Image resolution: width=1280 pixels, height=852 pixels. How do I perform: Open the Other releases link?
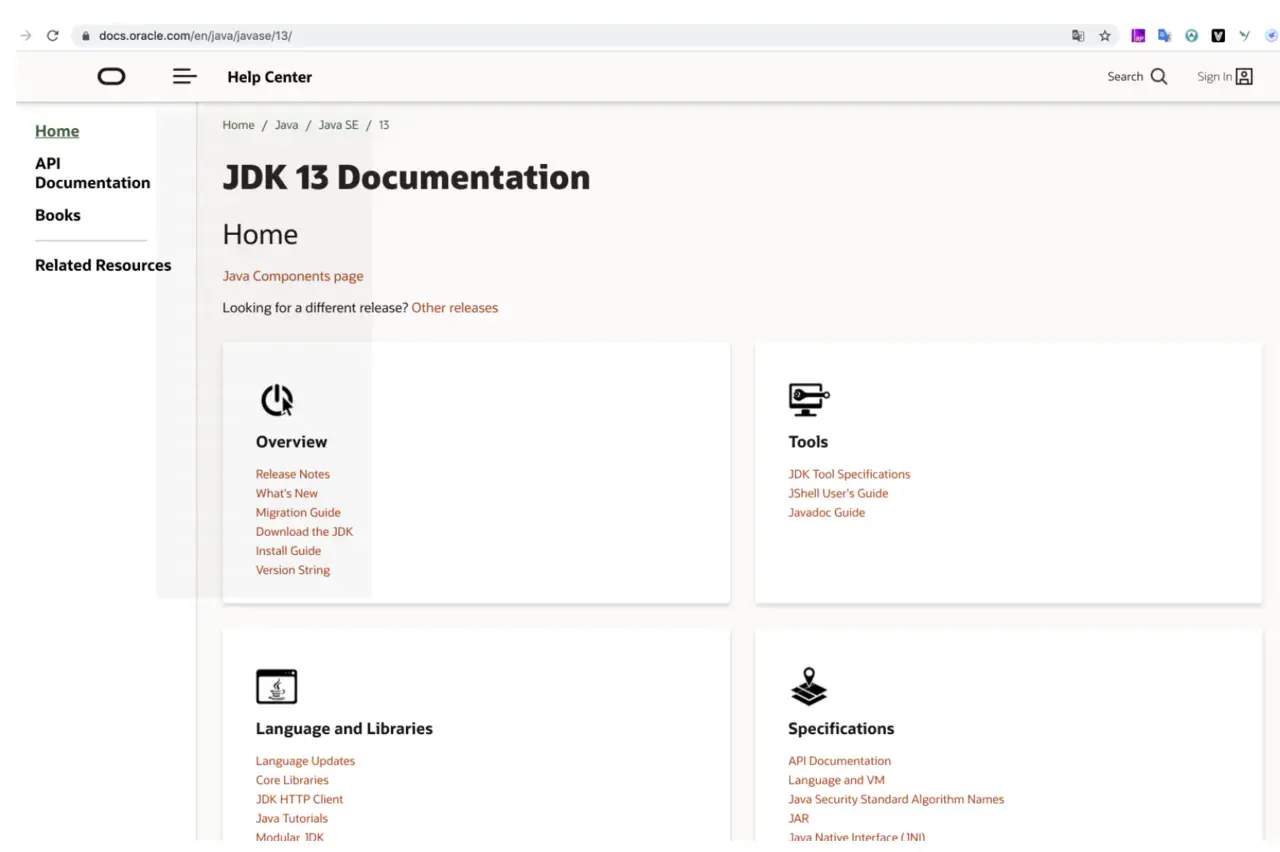coord(455,308)
